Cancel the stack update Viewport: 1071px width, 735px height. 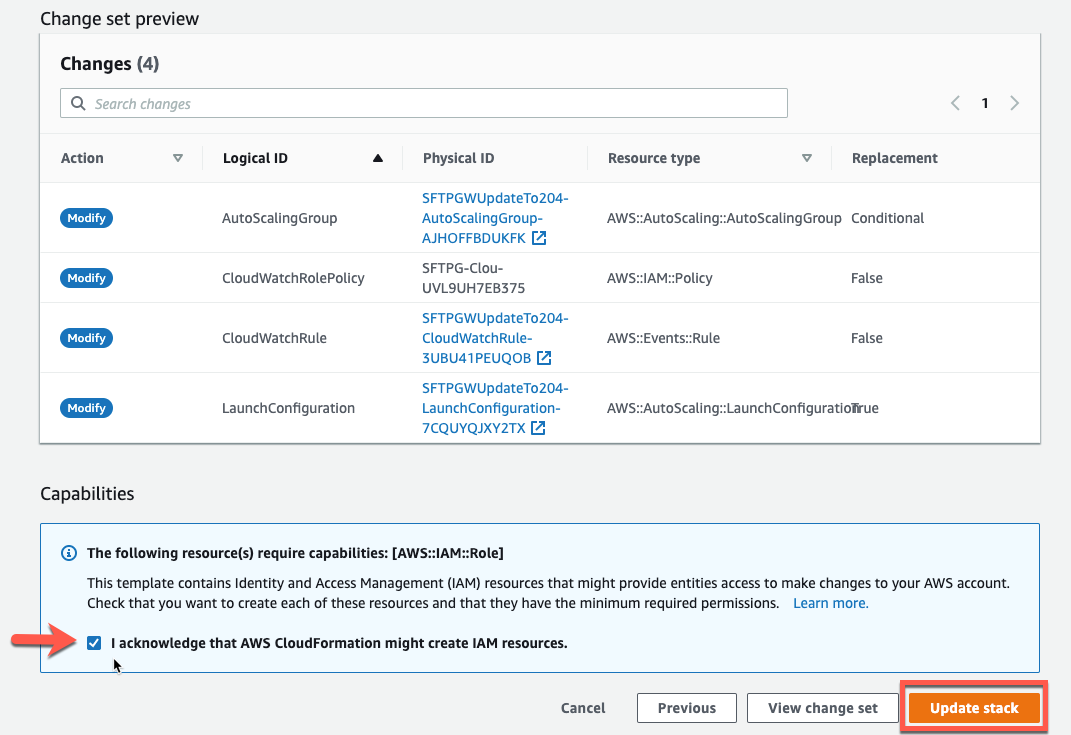(583, 708)
